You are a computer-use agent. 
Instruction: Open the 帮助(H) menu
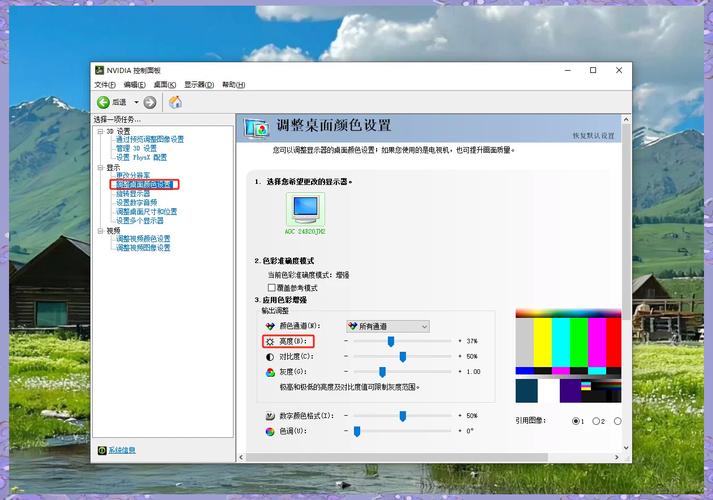(232, 85)
